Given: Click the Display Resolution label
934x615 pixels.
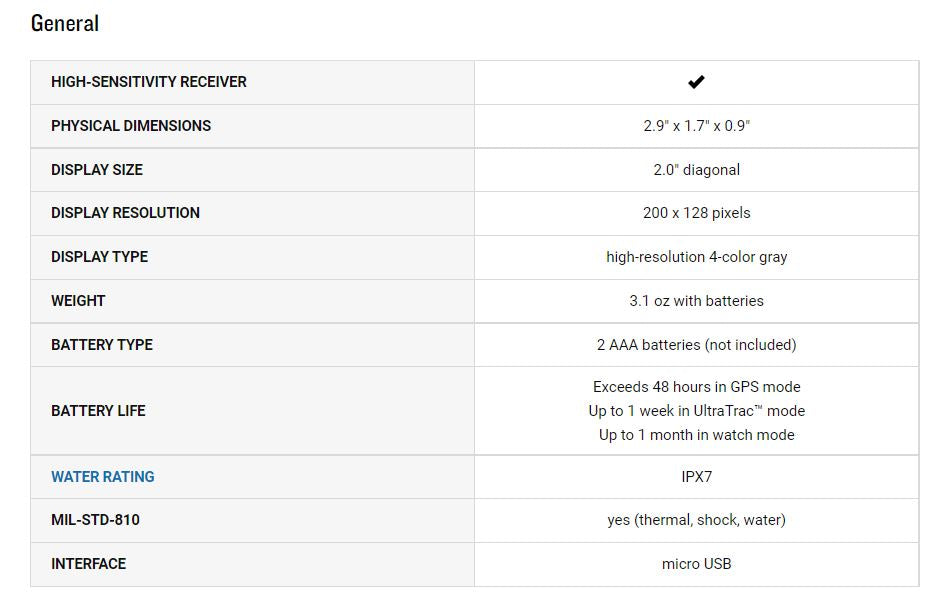Looking at the screenshot, I should (125, 213).
